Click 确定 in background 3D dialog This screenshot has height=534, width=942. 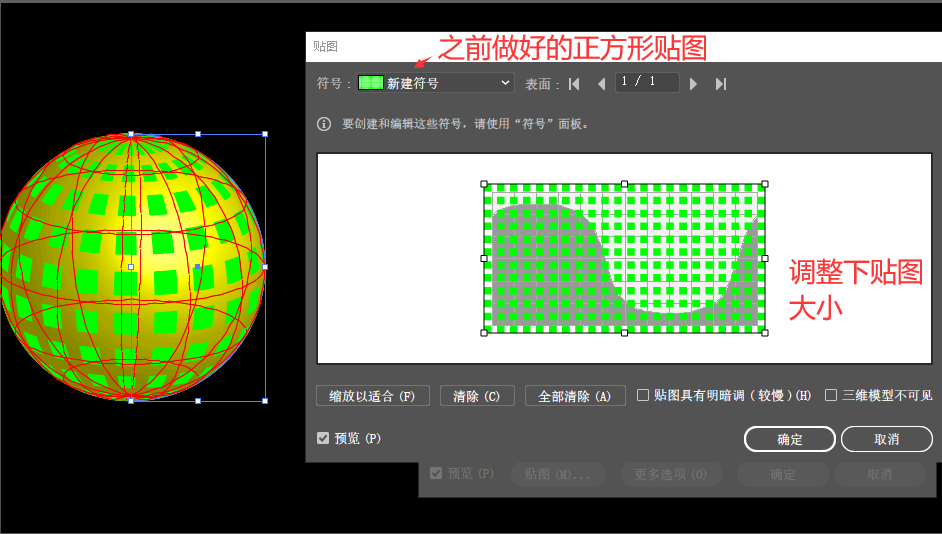[783, 475]
